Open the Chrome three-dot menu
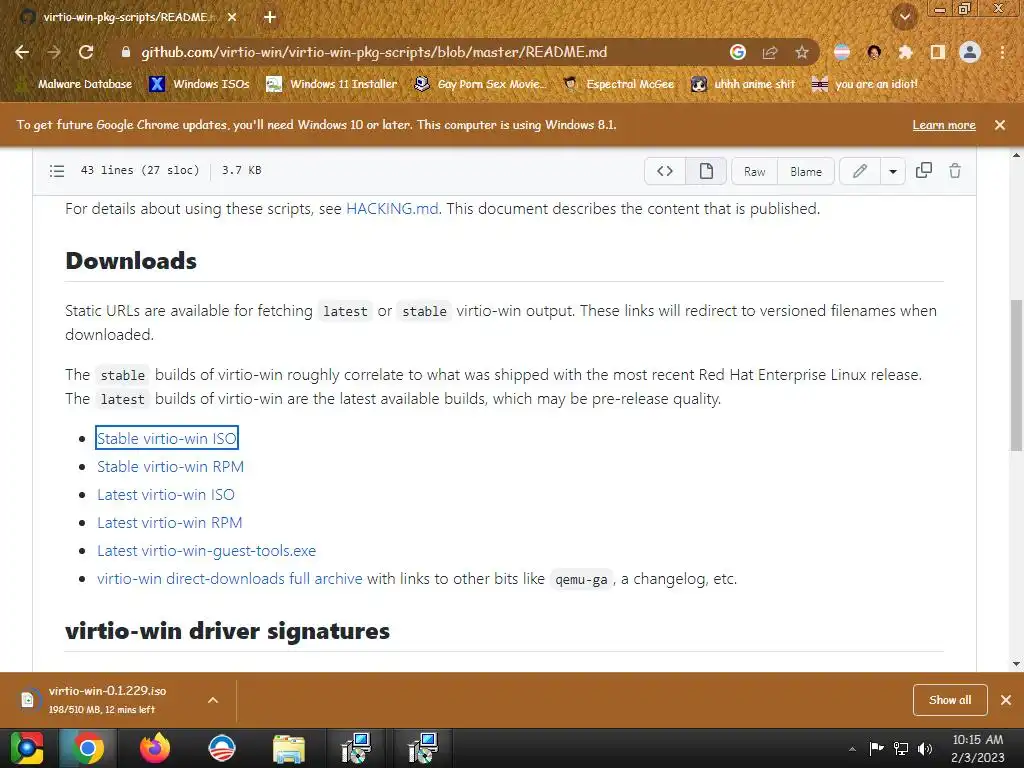This screenshot has width=1024, height=768. click(x=1002, y=52)
